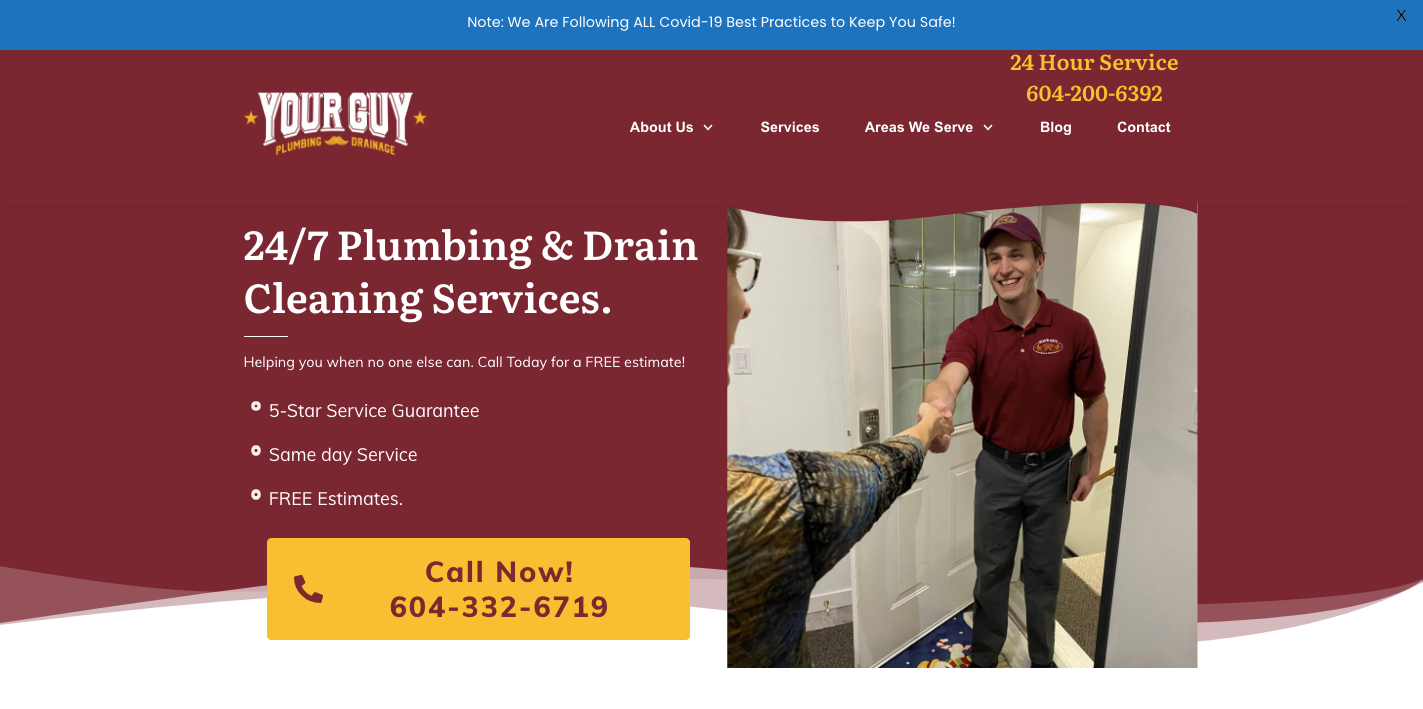Go to the Blog page
Image resolution: width=1423 pixels, height=709 pixels.
coord(1055,127)
